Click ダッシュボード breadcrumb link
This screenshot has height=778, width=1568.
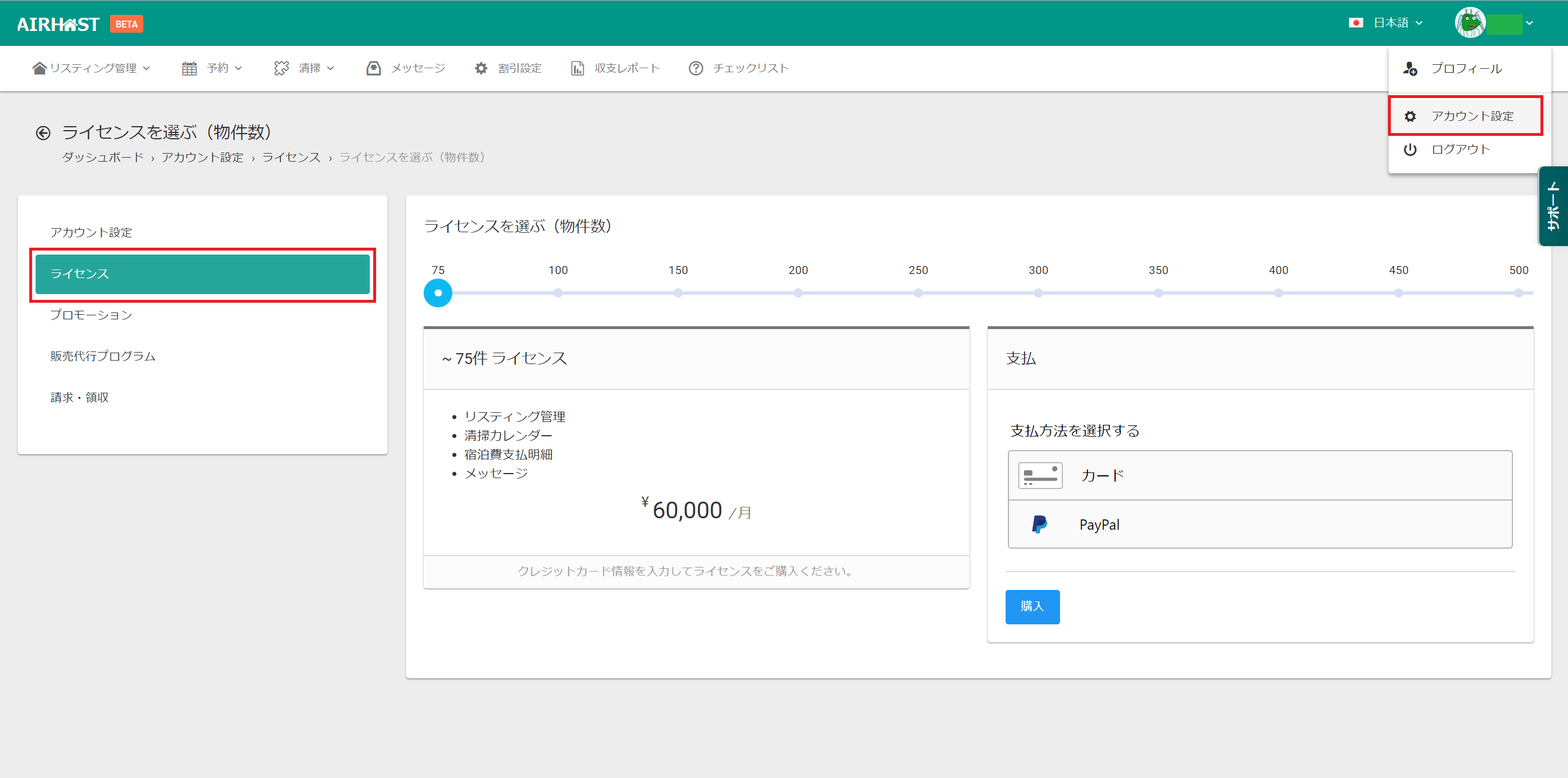[102, 158]
